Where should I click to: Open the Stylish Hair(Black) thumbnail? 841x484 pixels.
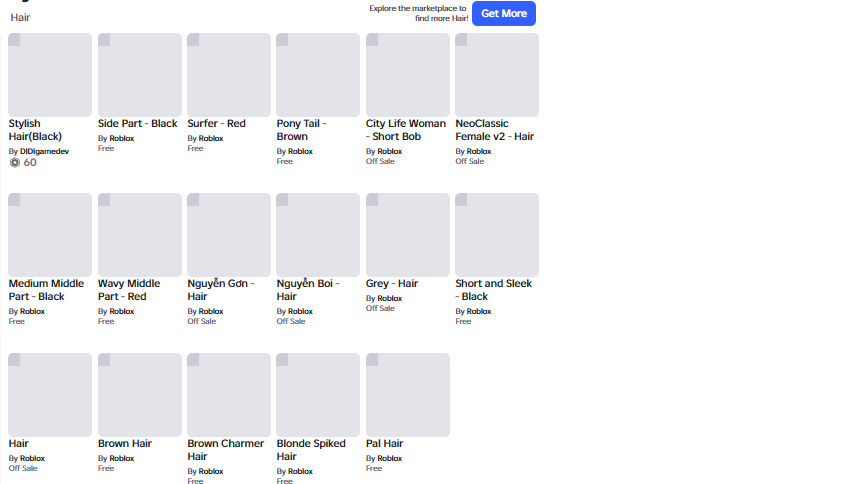pyautogui.click(x=50, y=75)
